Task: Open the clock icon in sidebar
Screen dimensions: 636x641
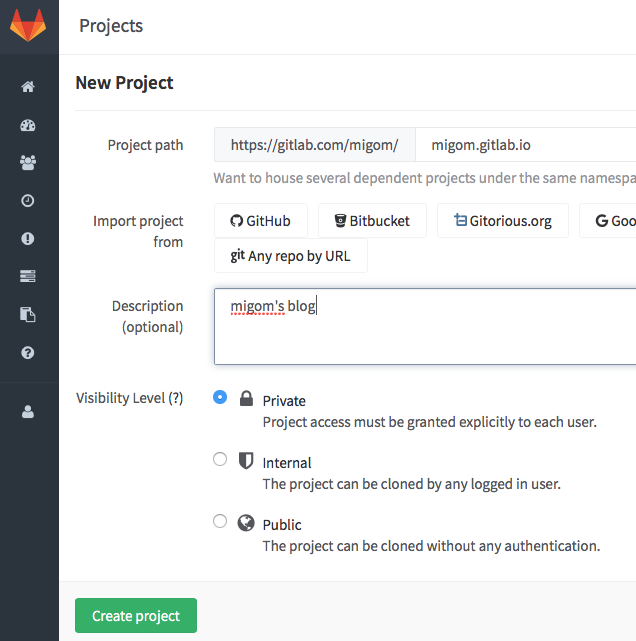Action: click(x=28, y=201)
